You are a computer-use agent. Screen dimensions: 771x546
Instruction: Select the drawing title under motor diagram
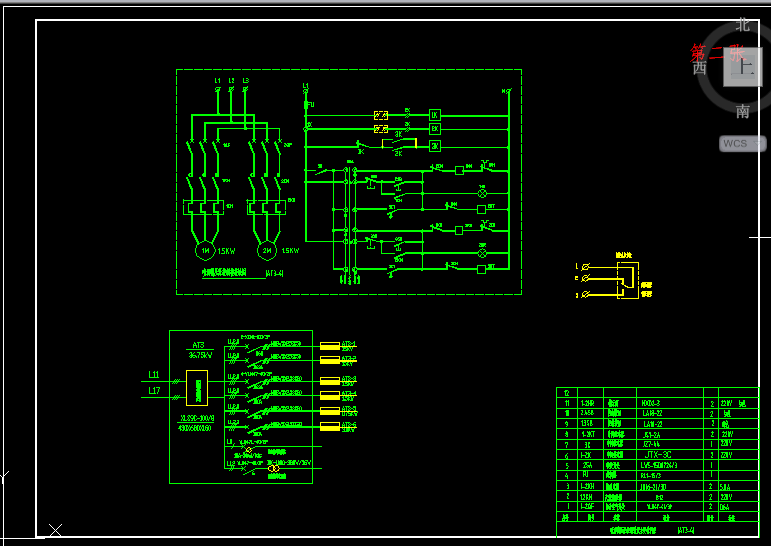(224, 273)
